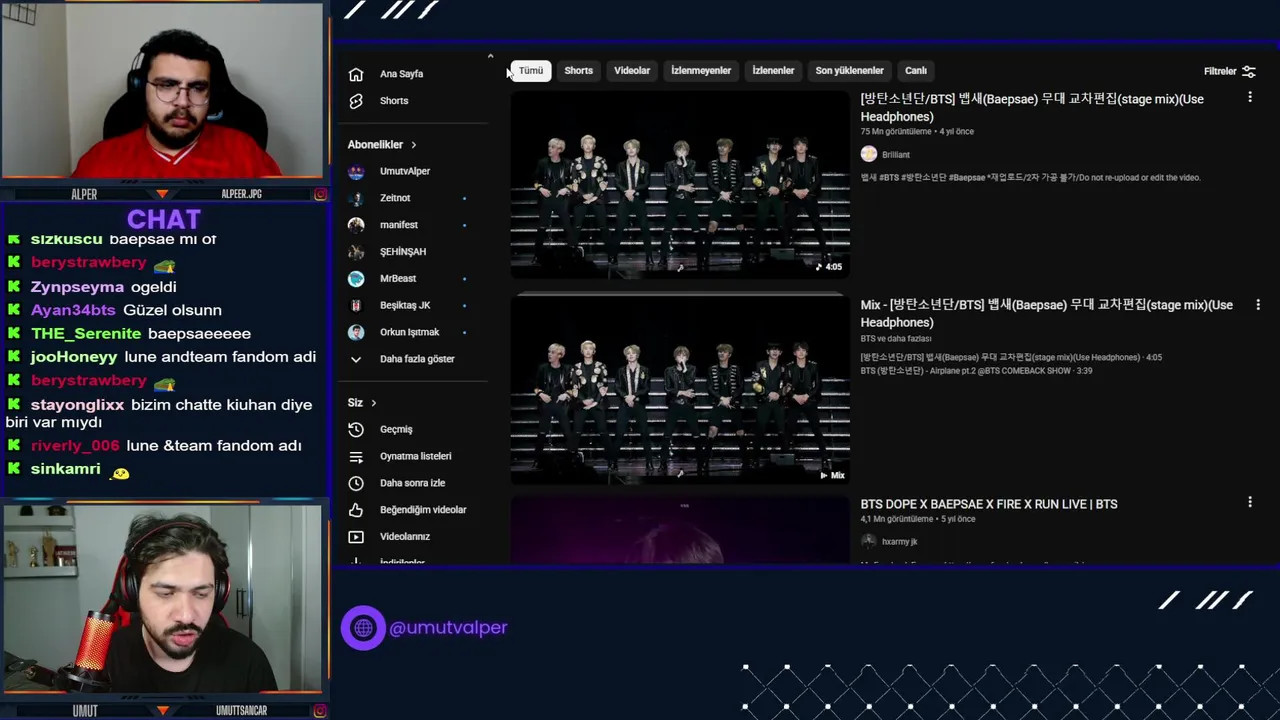Open the hxarmy jk channel avatar

869,541
